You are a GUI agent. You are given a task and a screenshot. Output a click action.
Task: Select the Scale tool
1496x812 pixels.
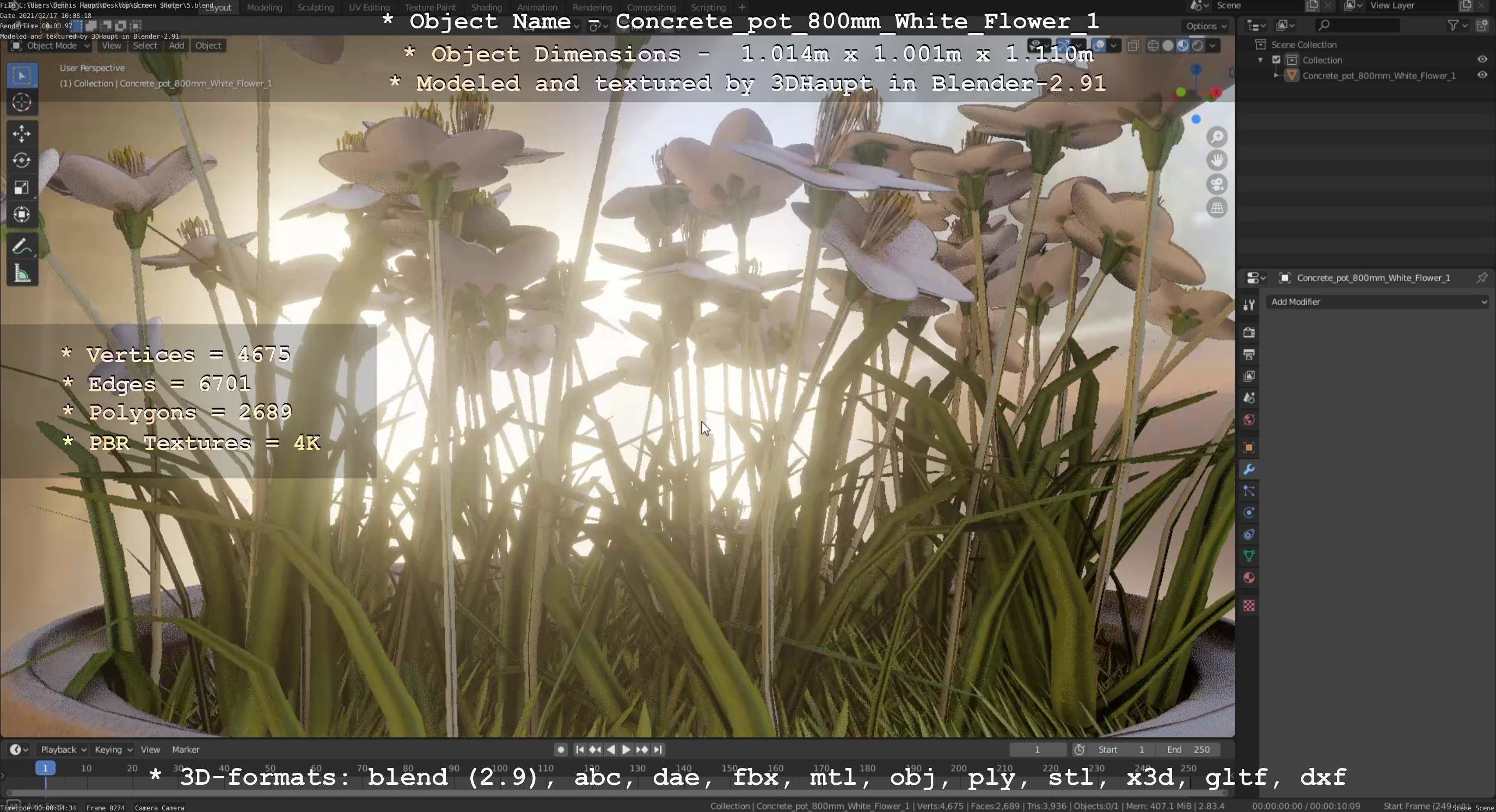(21, 187)
